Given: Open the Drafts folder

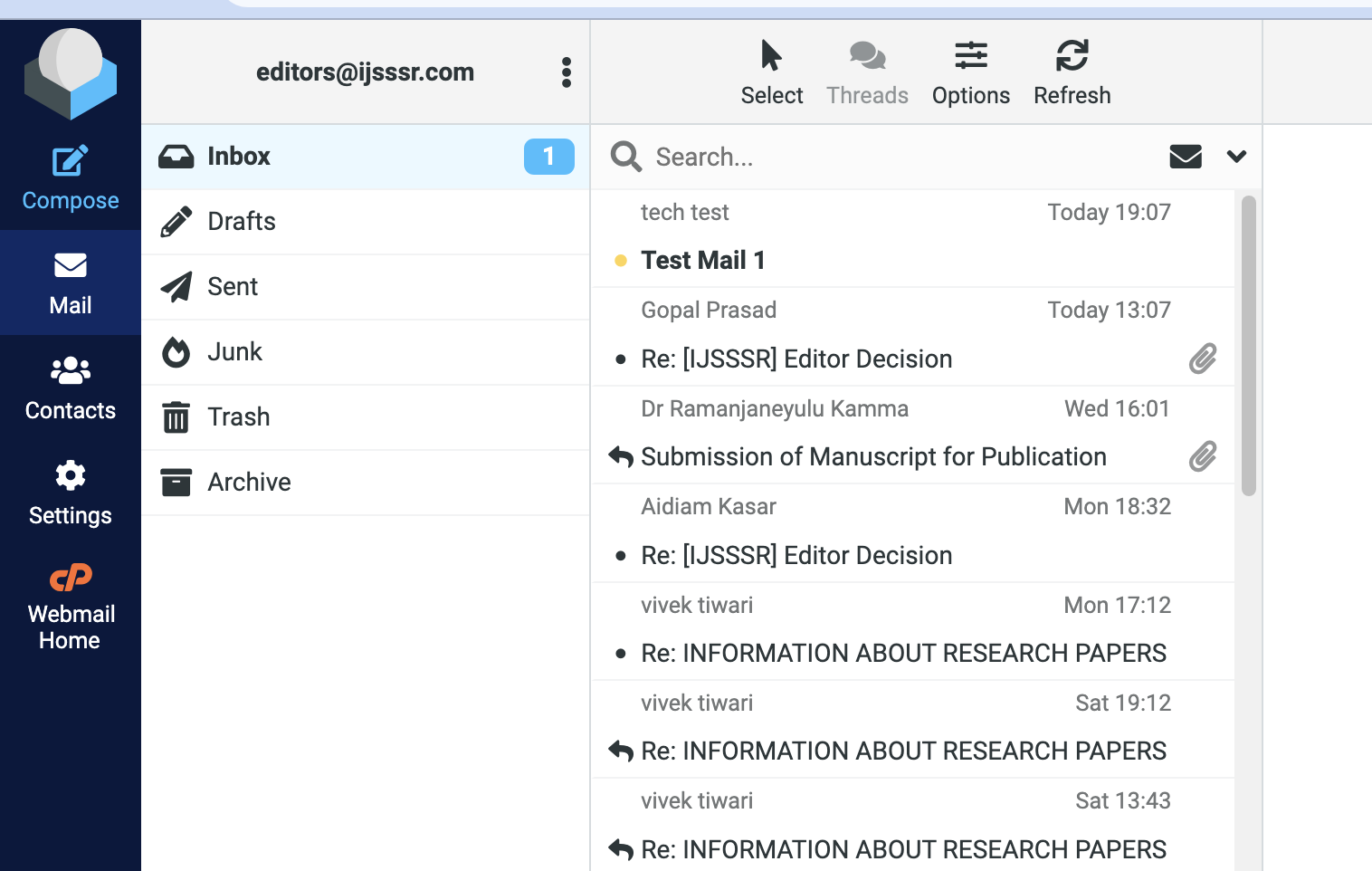Looking at the screenshot, I should 242,222.
